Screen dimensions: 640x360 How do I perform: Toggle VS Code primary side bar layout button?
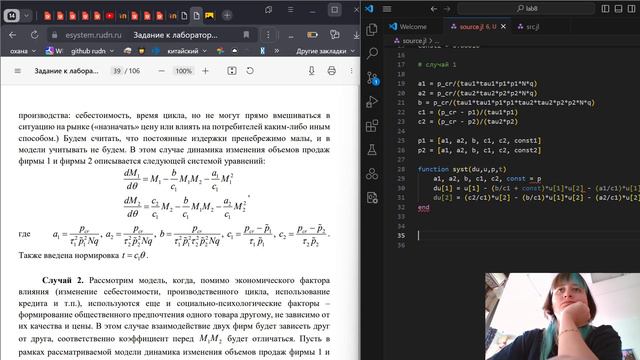[605, 9]
